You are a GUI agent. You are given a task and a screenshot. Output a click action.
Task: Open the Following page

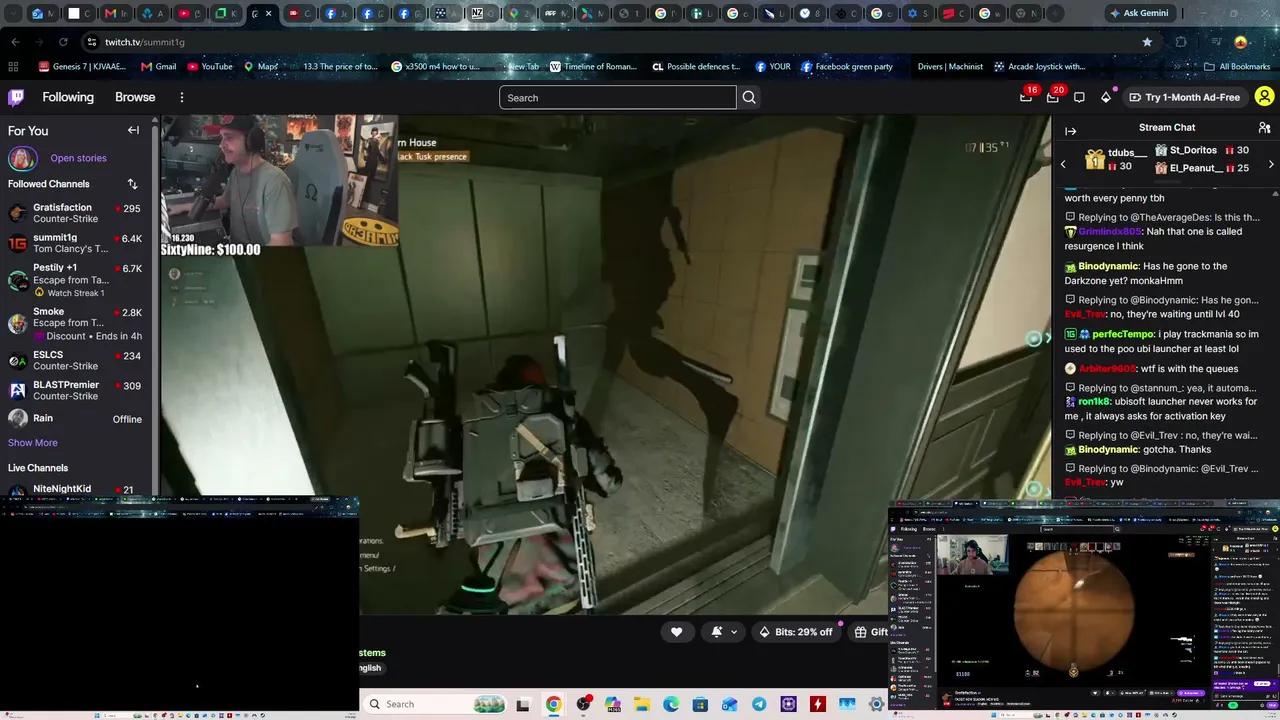(68, 97)
